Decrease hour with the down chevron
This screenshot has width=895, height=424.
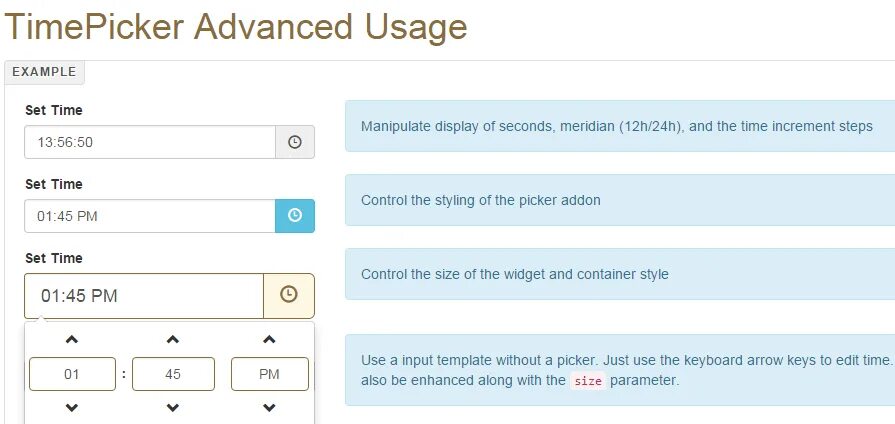click(x=72, y=408)
